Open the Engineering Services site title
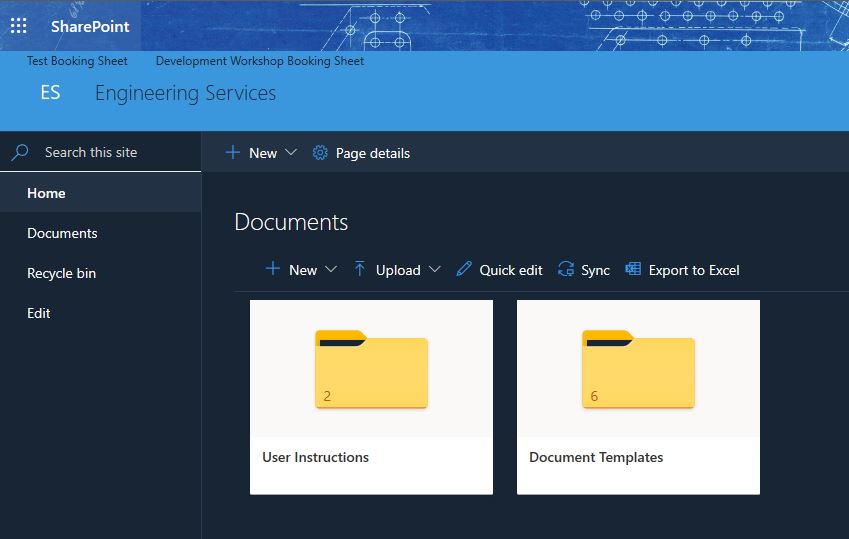This screenshot has width=849, height=539. pos(185,93)
